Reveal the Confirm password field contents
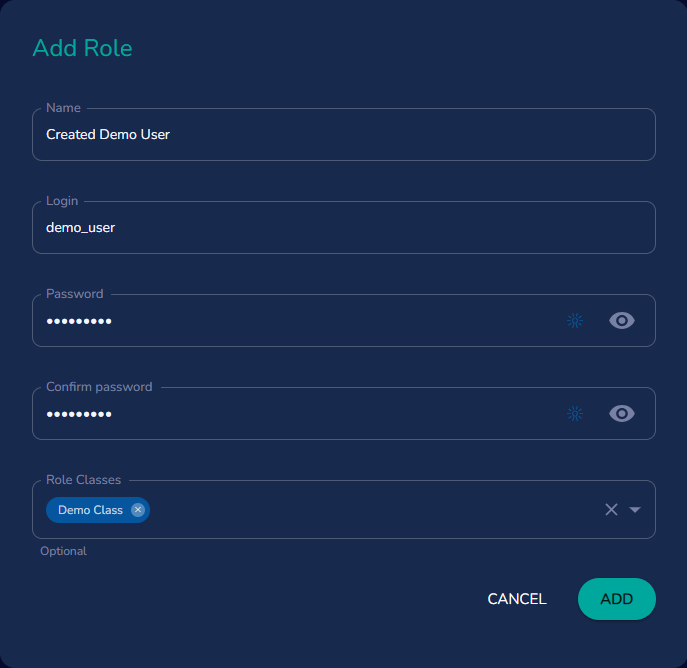Screen dimensions: 687x668 pos(622,414)
